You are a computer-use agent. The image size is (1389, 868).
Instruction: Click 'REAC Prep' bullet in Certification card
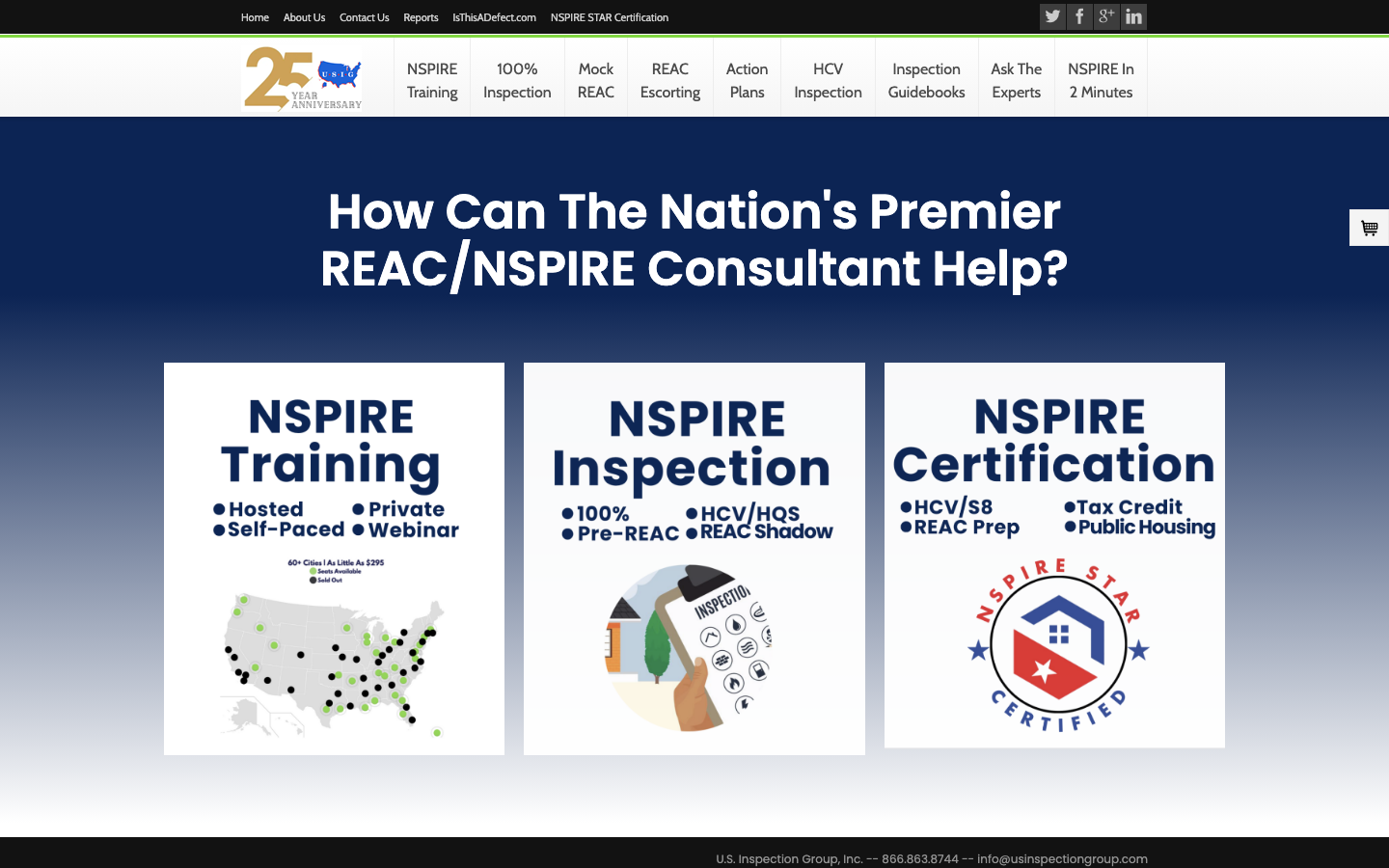[960, 528]
